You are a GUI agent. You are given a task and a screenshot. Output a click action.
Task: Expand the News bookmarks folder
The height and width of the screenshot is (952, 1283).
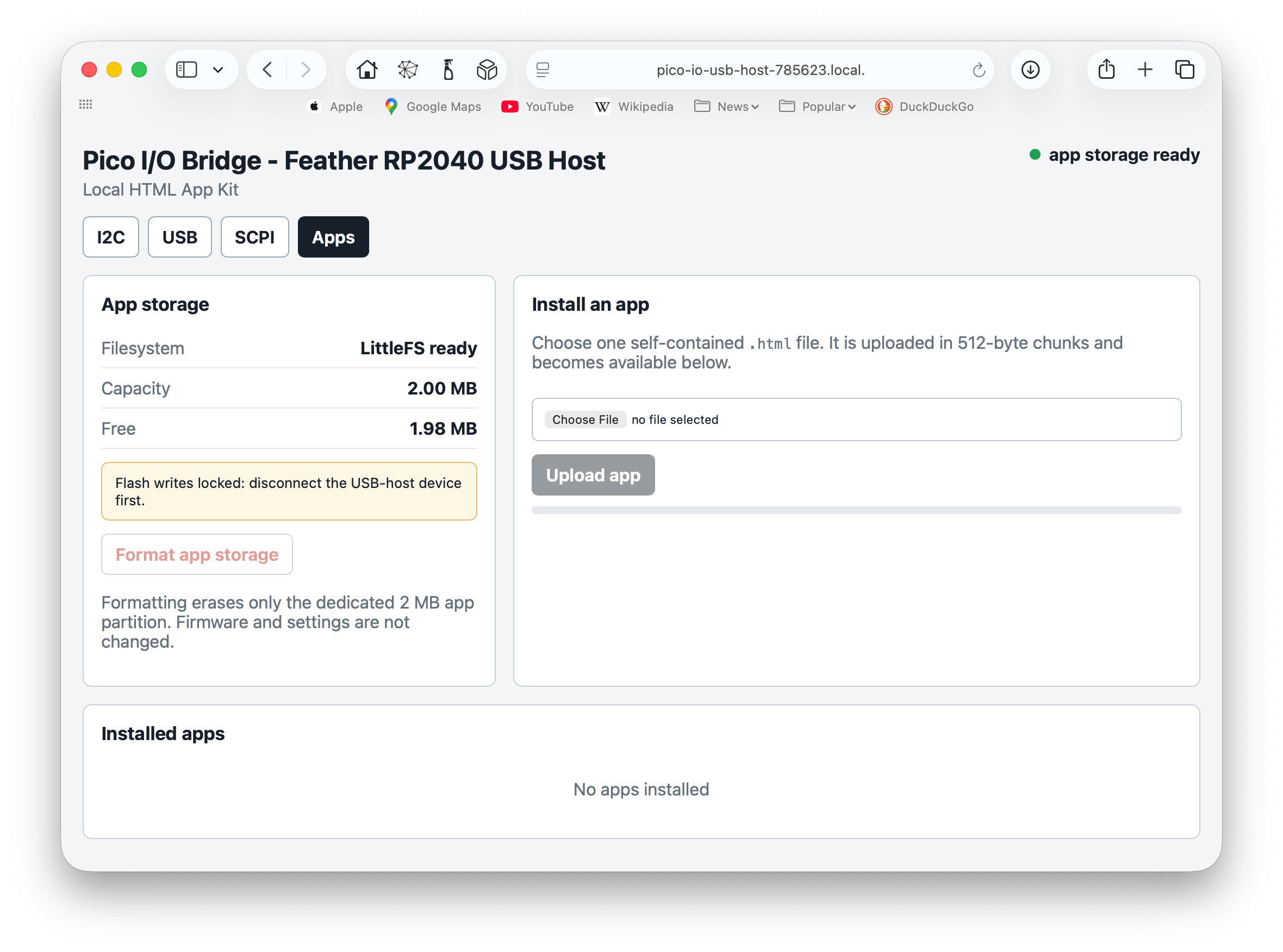pyautogui.click(x=726, y=107)
